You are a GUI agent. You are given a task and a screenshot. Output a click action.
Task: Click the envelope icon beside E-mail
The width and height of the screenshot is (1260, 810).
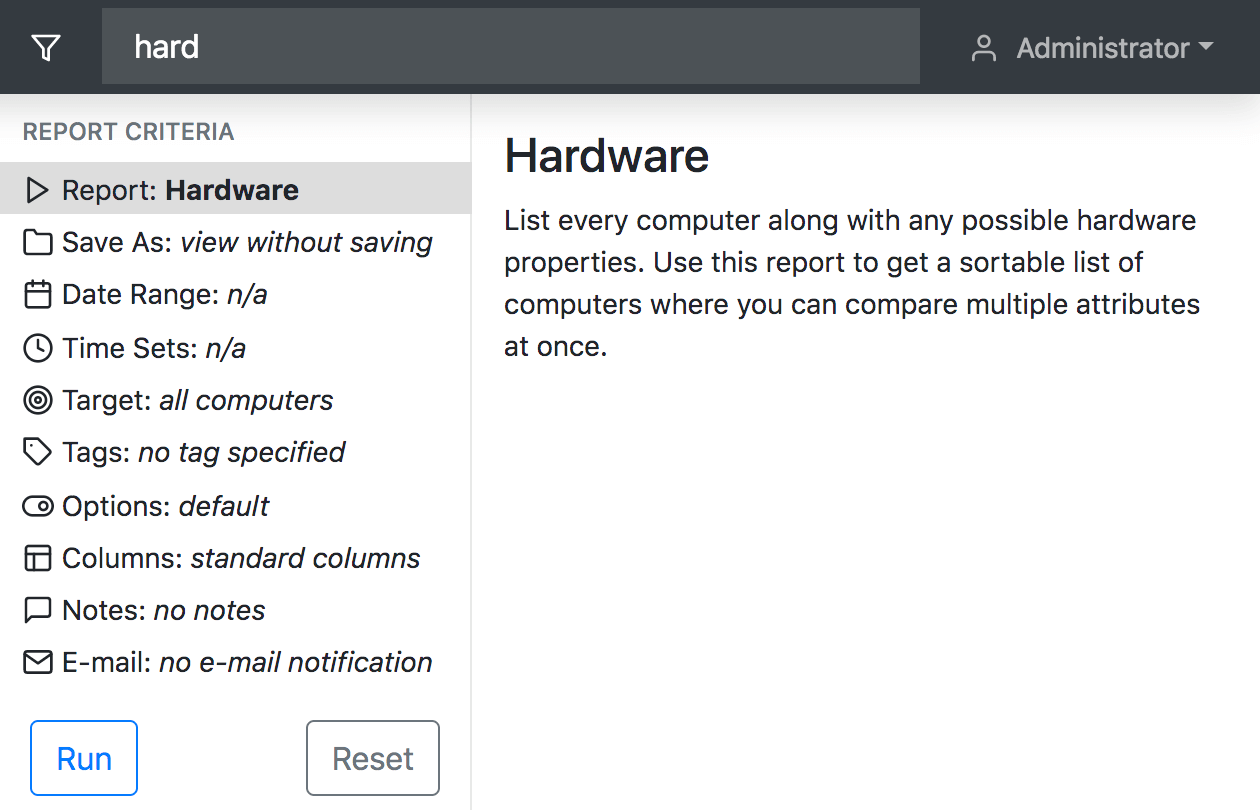[x=37, y=662]
